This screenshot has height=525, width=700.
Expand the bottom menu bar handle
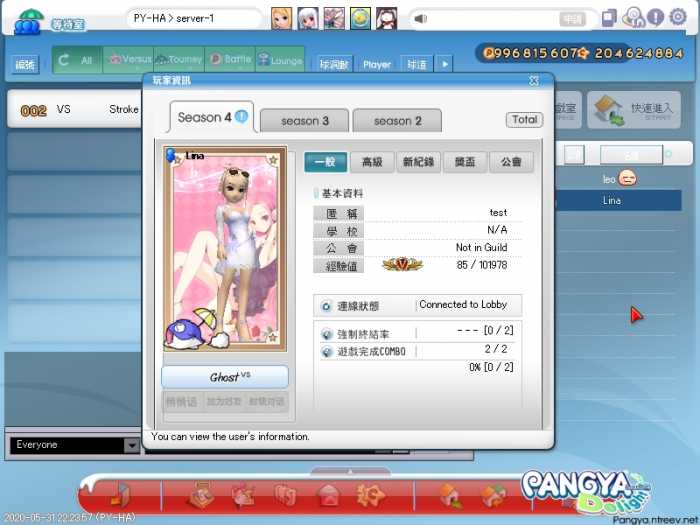[350, 471]
